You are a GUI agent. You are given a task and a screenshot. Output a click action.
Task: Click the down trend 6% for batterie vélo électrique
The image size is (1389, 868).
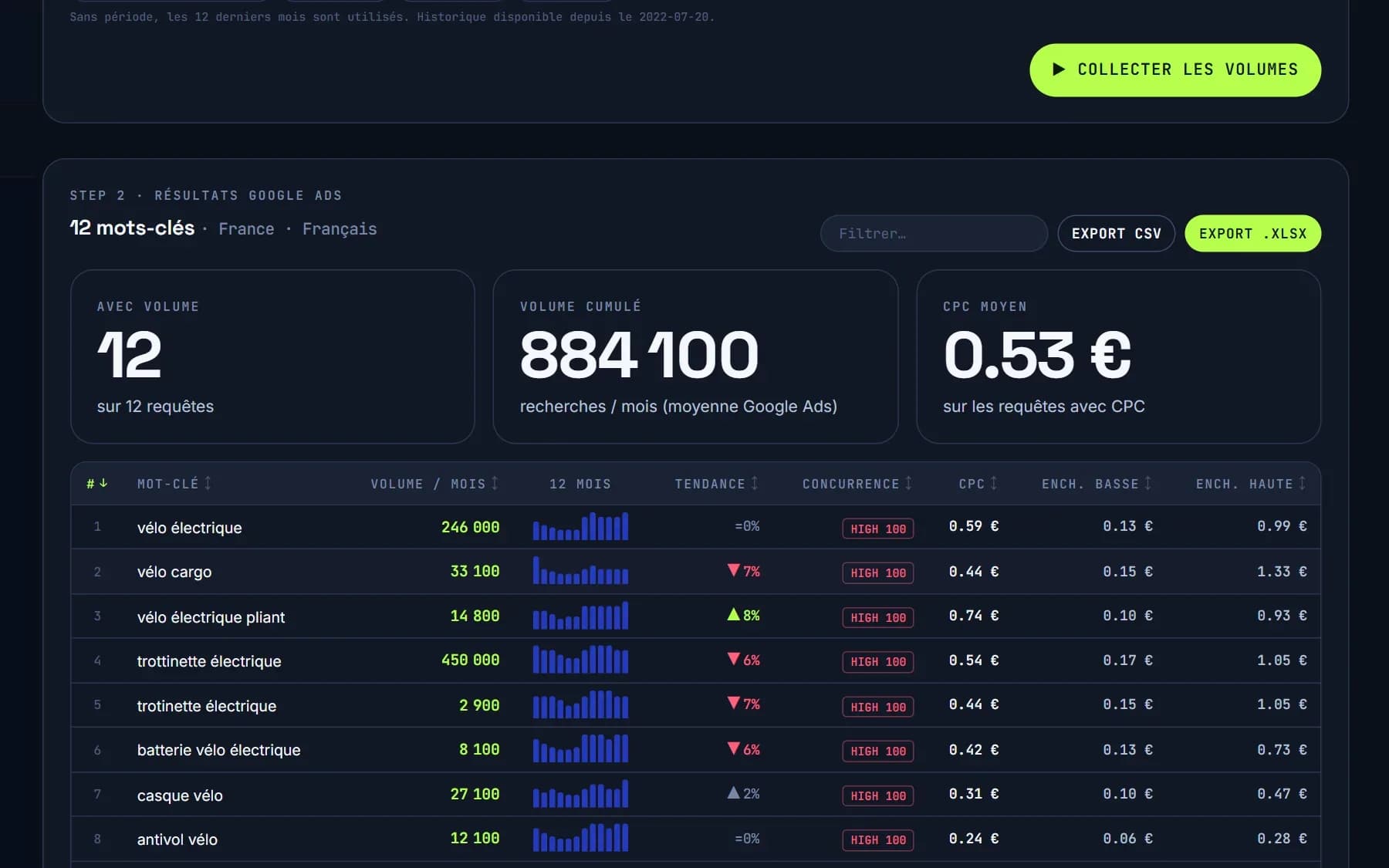(744, 749)
